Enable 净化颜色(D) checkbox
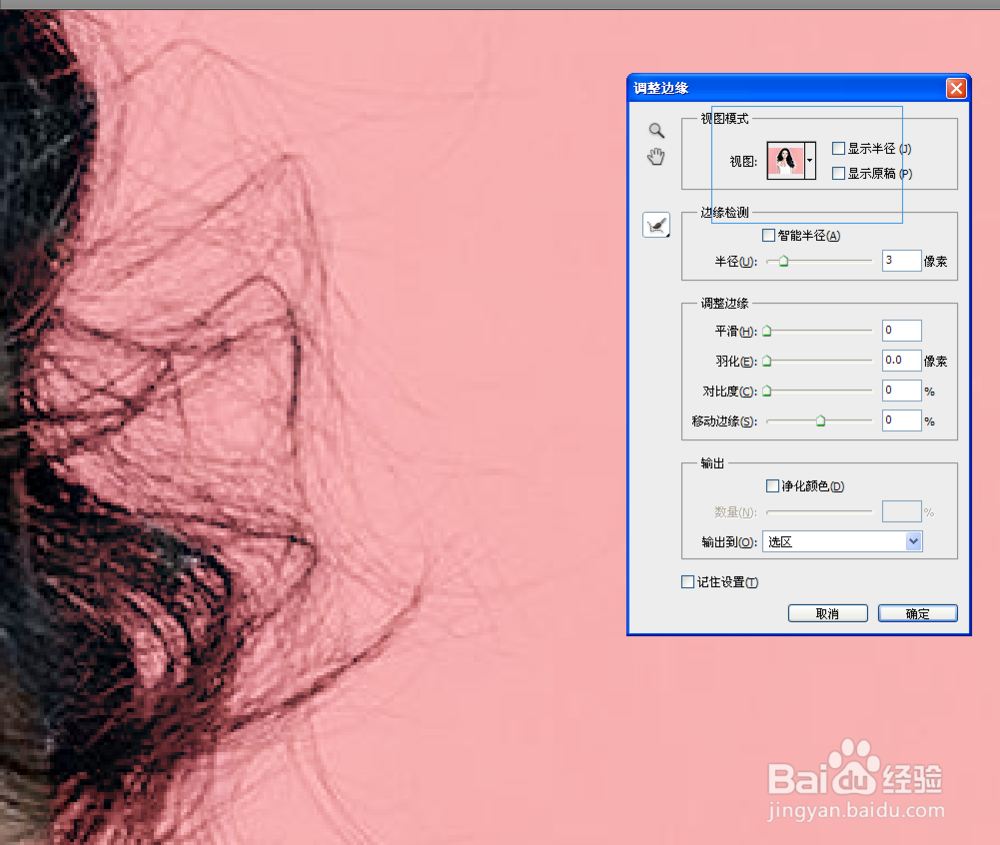Viewport: 1000px width, 845px height. coord(772,487)
